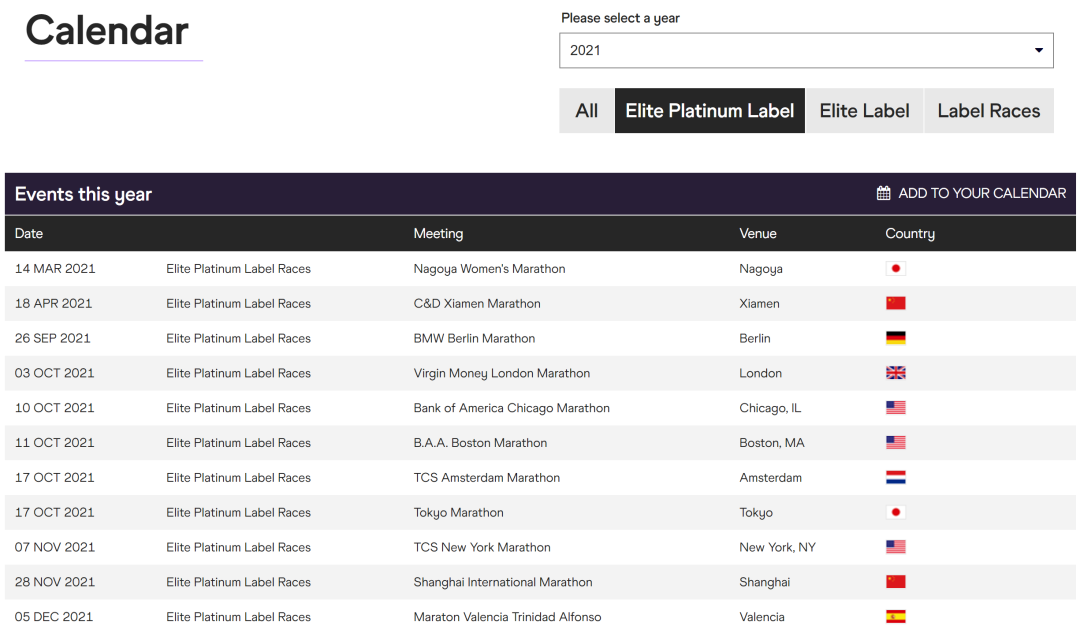This screenshot has width=1080, height=633.
Task: Click the Country column header
Action: pos(910,233)
